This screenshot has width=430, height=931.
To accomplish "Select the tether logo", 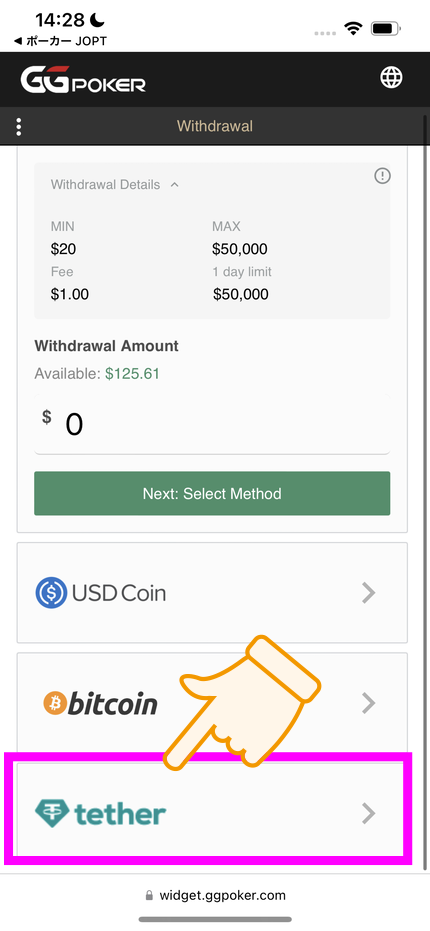I will 100,813.
